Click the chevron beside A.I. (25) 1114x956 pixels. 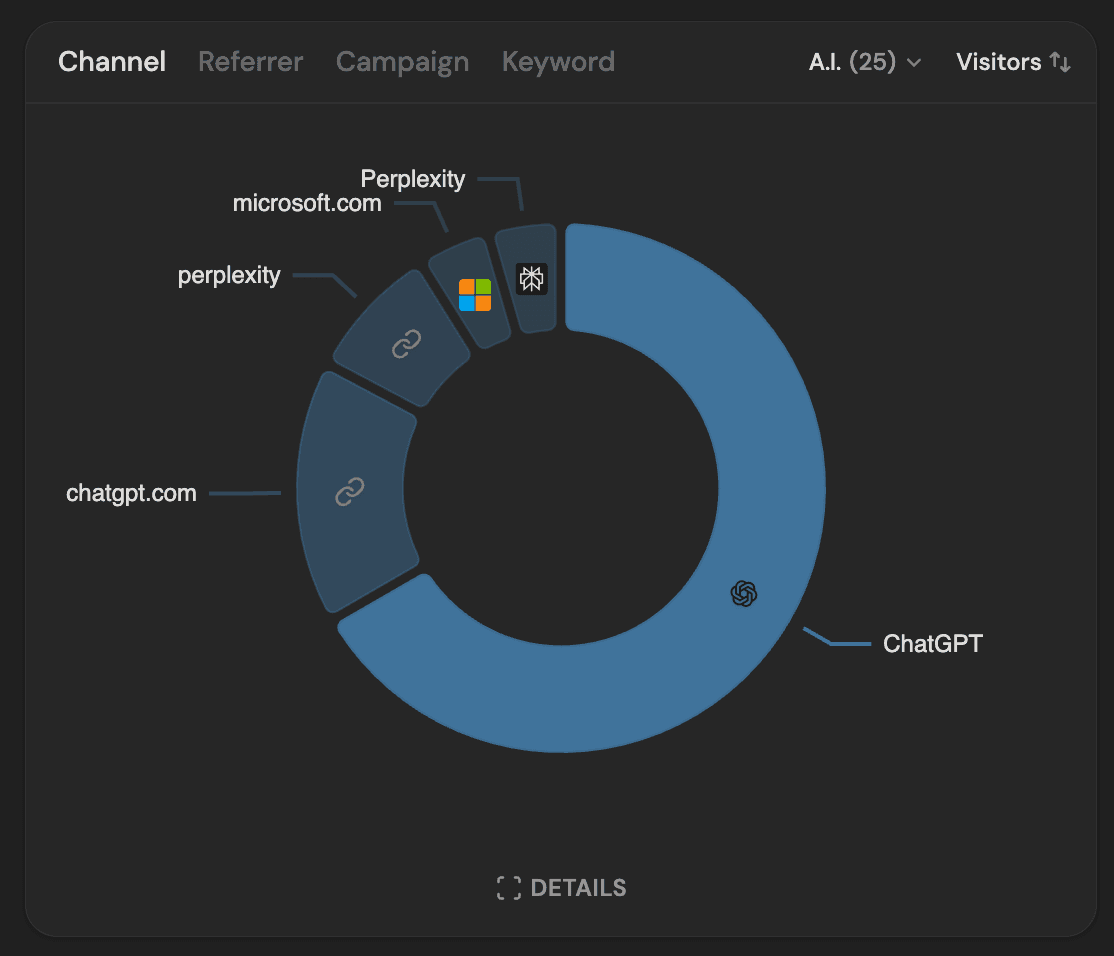(x=913, y=62)
